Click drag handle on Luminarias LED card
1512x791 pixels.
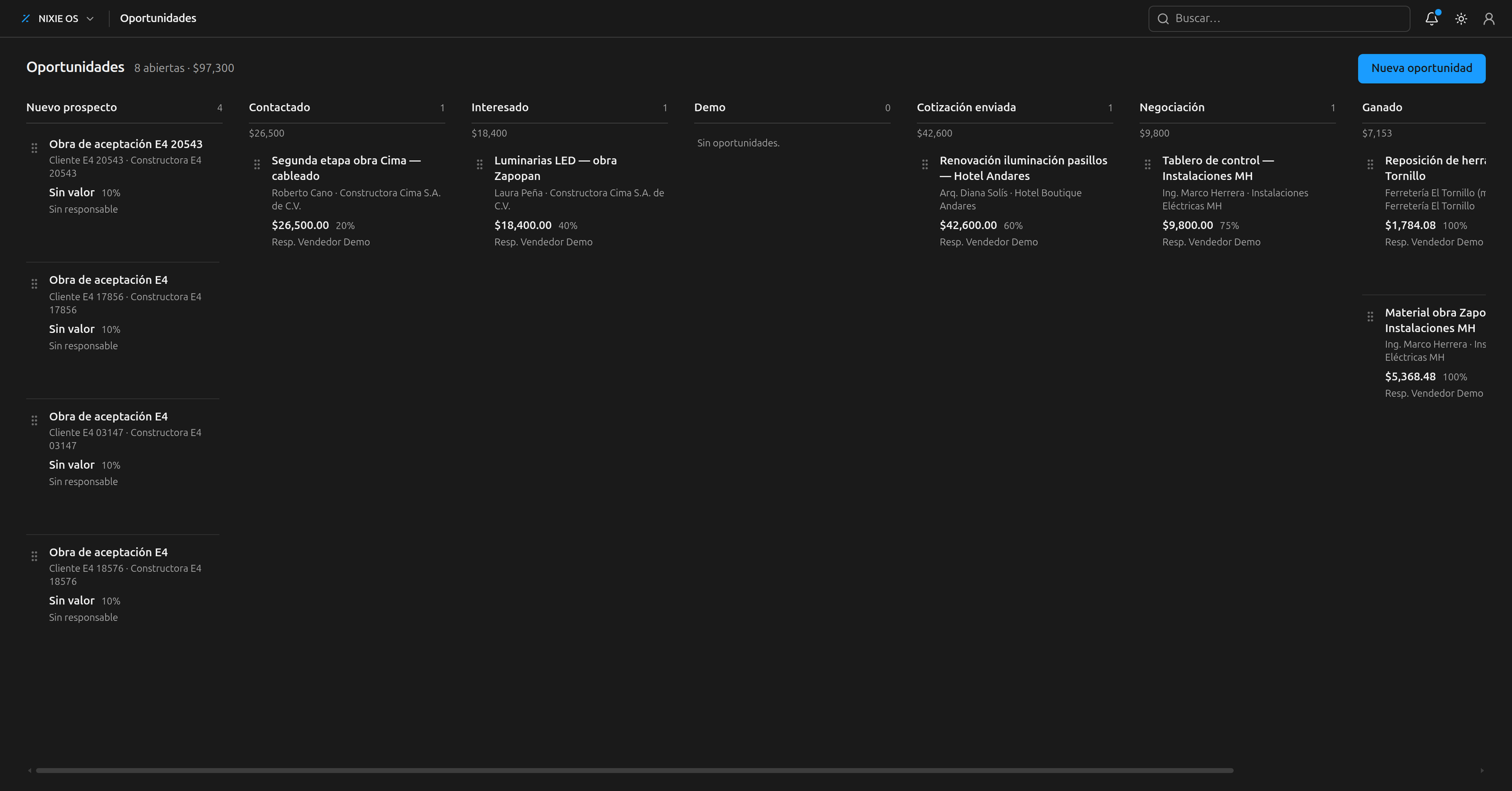coord(480,164)
